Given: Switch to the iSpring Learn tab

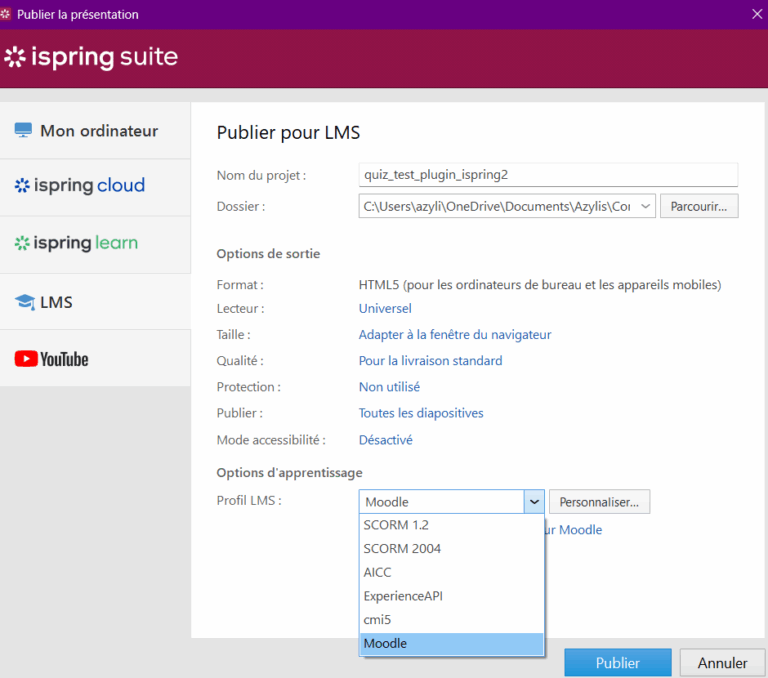Looking at the screenshot, I should pos(95,244).
